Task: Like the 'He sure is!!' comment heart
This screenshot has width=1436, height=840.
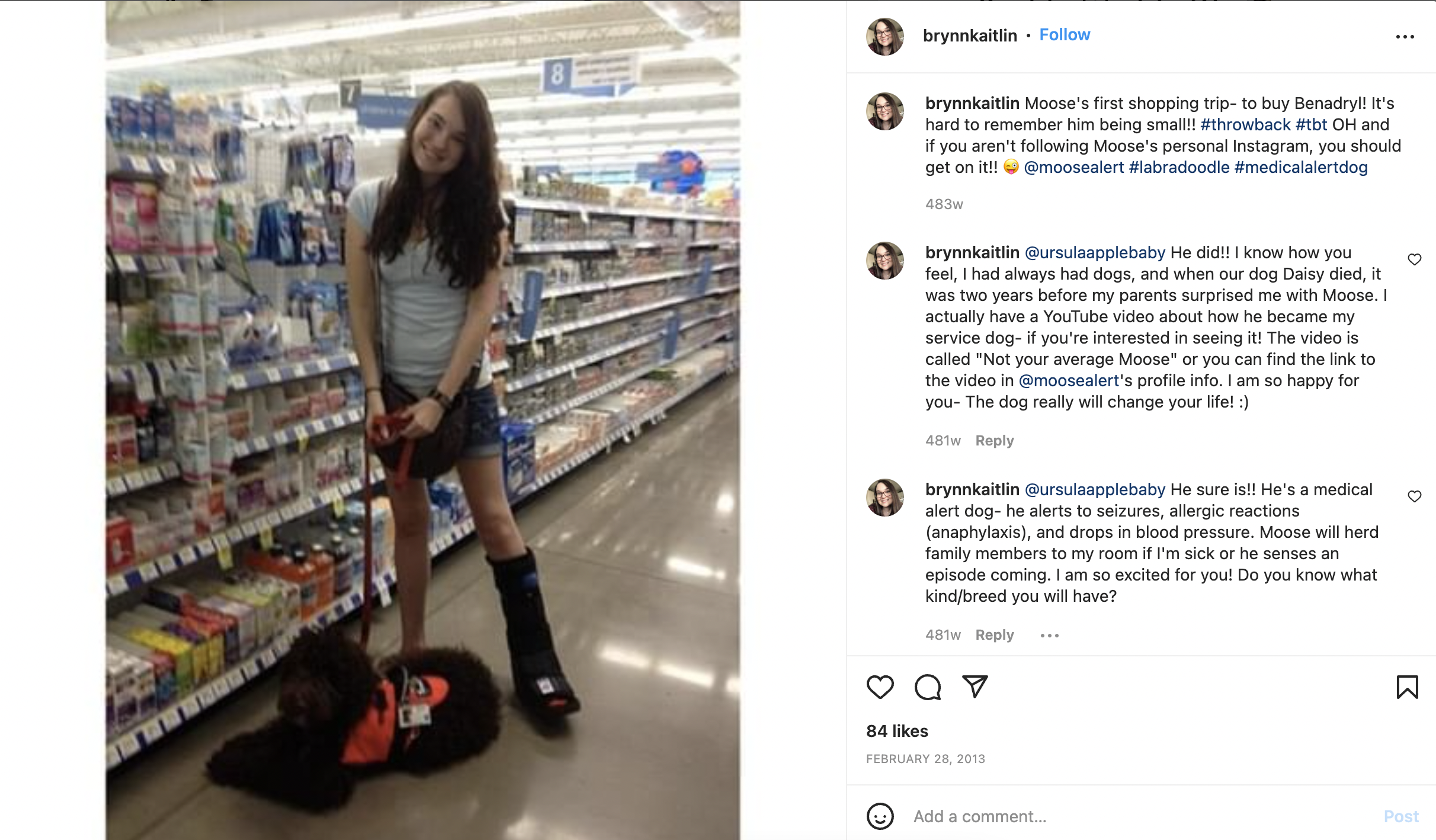Action: tap(1415, 496)
